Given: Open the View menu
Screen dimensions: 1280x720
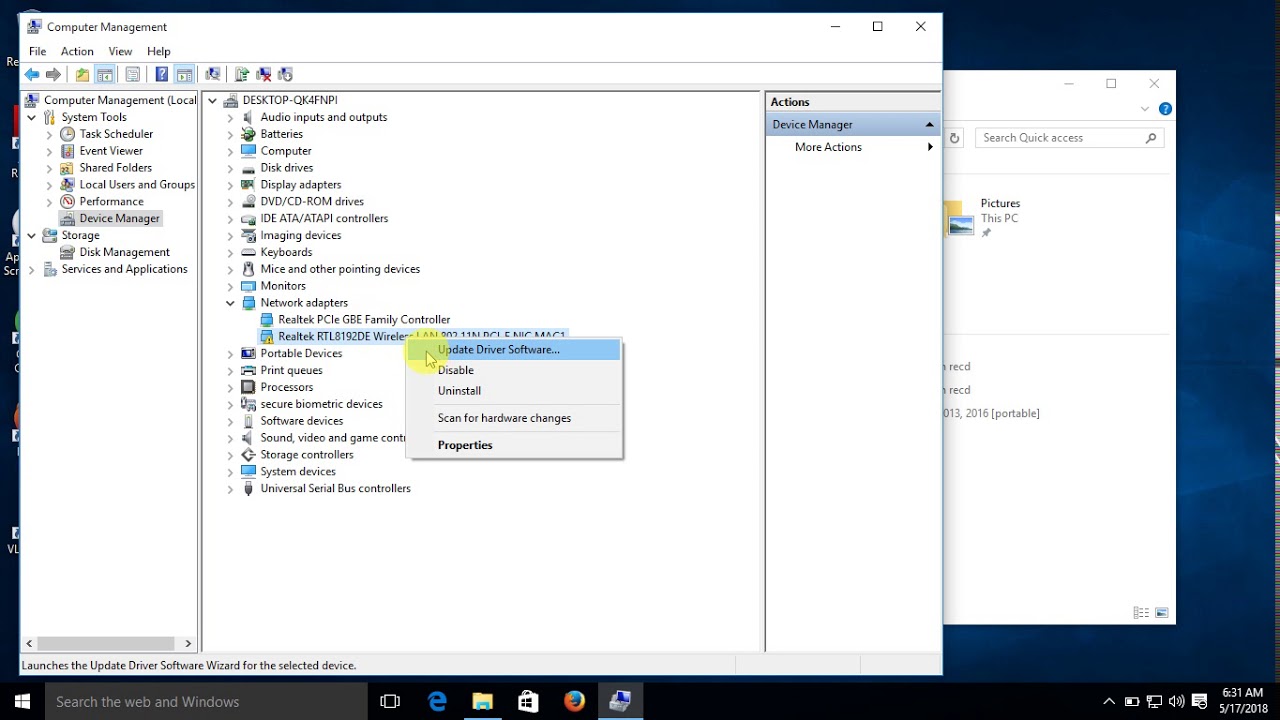Looking at the screenshot, I should [120, 51].
